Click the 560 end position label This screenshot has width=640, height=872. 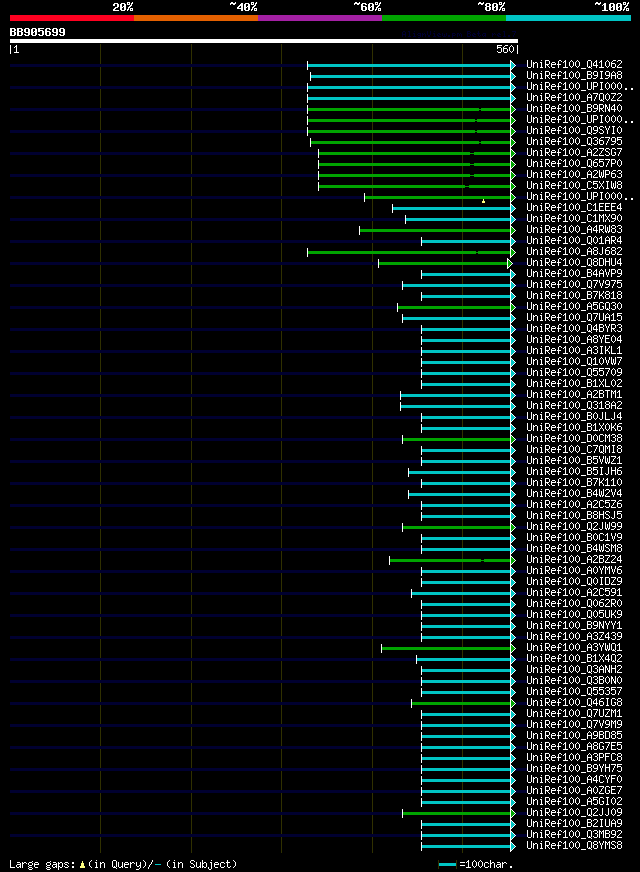click(505, 49)
